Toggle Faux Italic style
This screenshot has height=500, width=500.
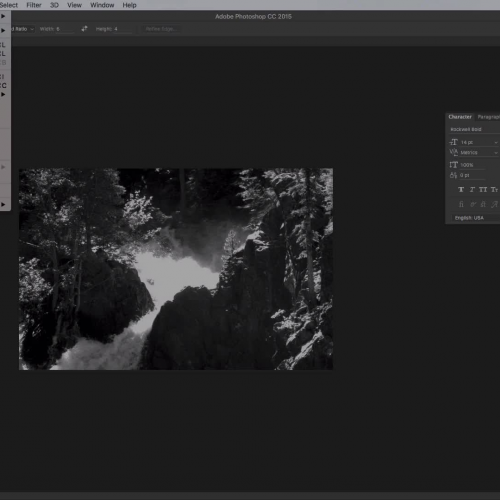click(472, 190)
